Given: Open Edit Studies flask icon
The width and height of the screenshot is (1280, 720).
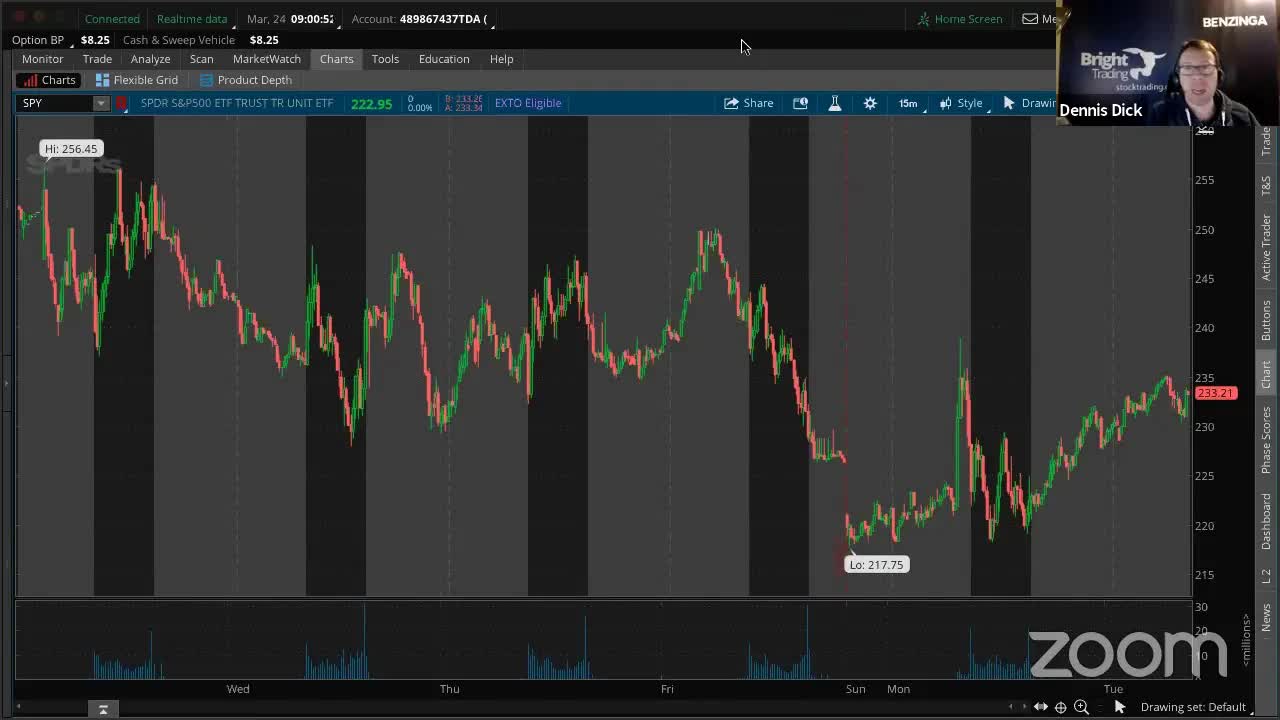Looking at the screenshot, I should pyautogui.click(x=835, y=103).
